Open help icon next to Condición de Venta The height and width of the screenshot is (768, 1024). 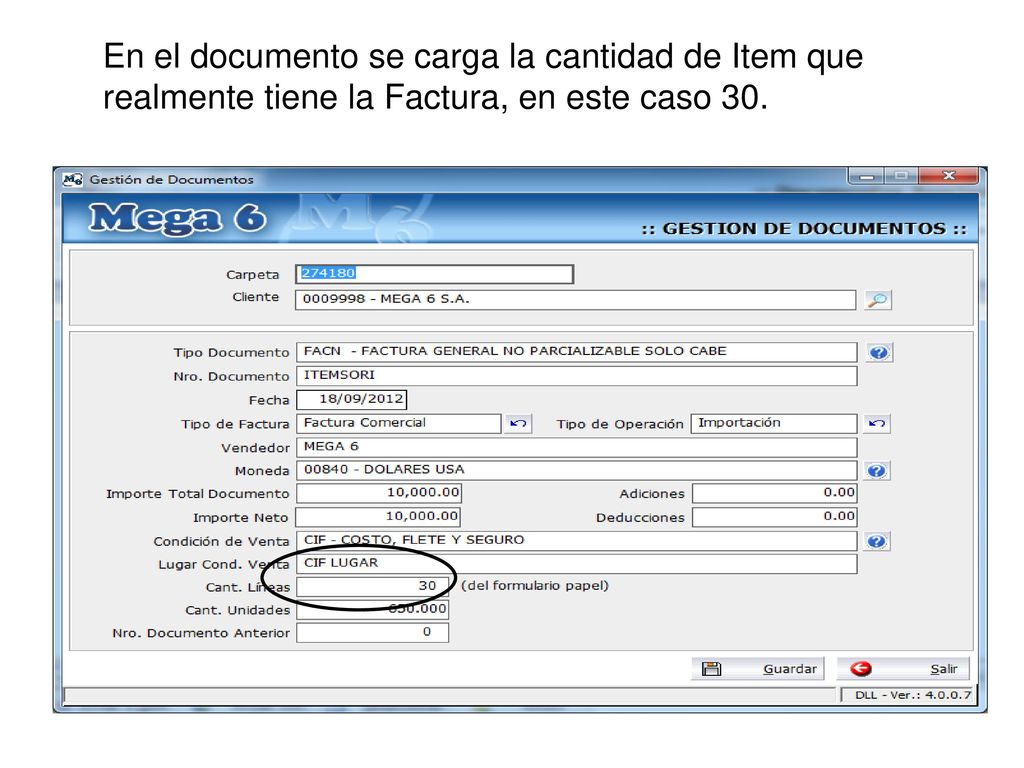pos(877,541)
